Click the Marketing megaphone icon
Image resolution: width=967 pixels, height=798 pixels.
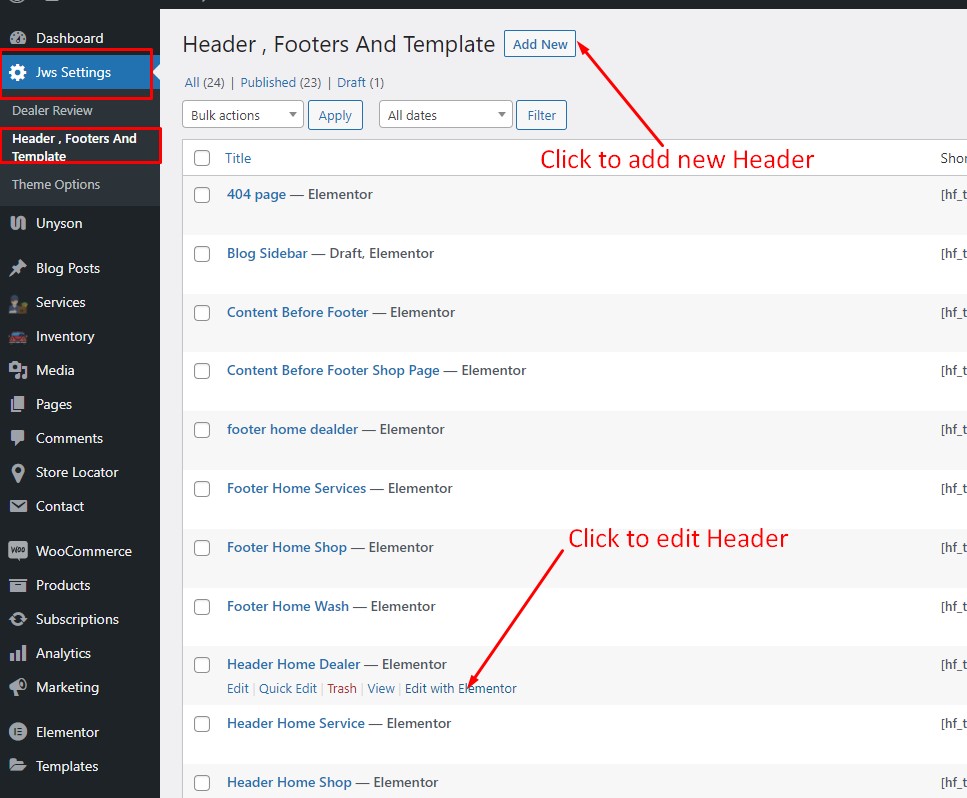(17, 687)
